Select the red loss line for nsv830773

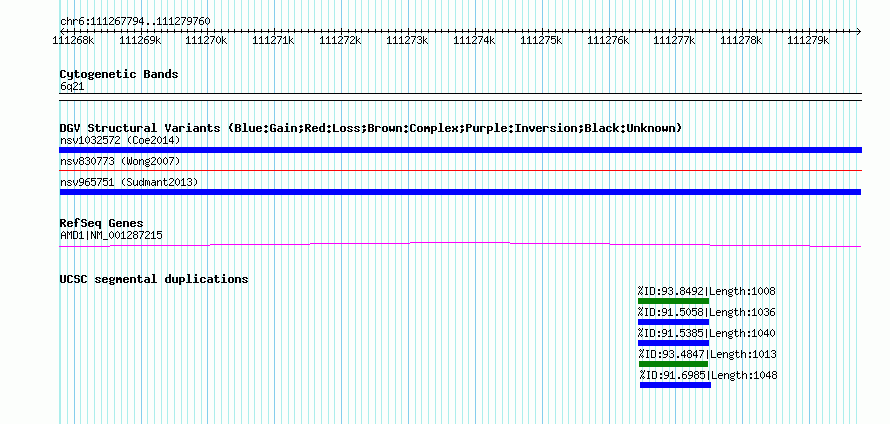click(460, 170)
